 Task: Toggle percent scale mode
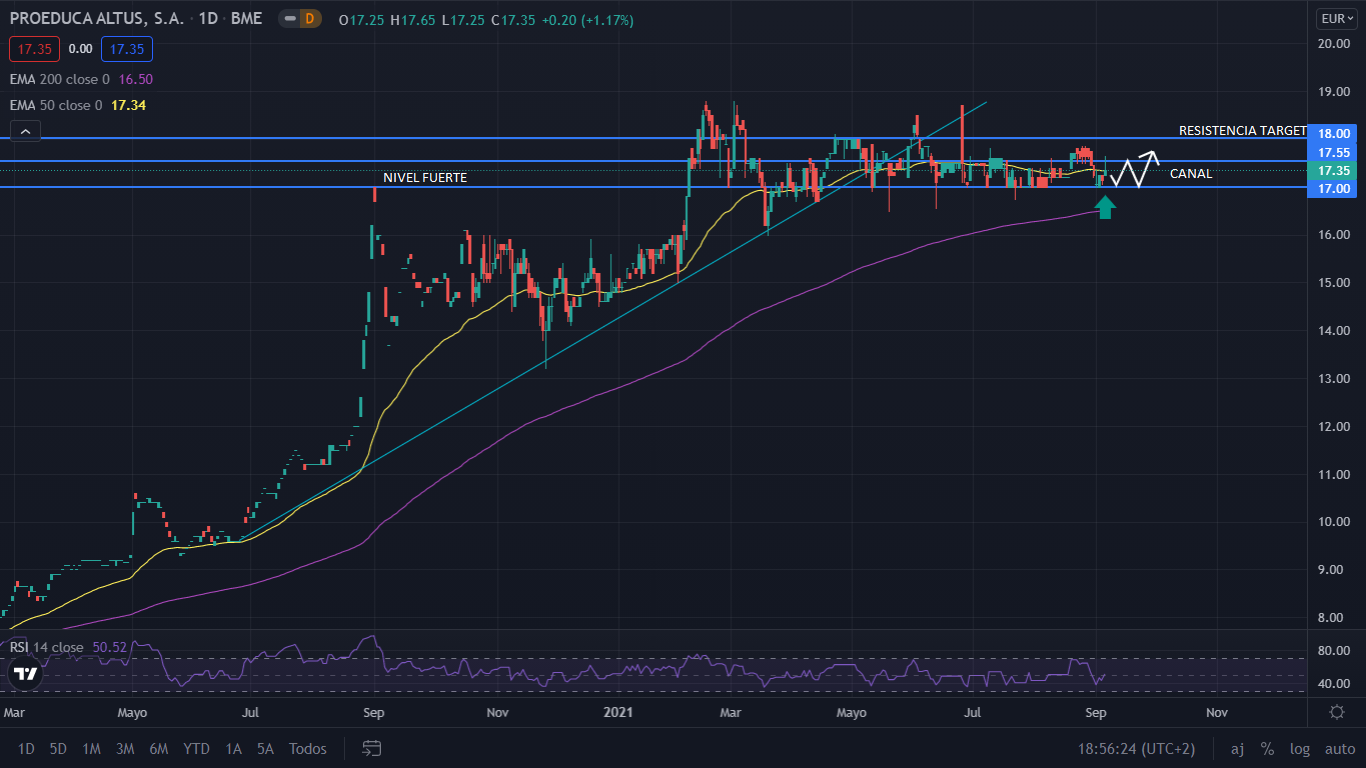1267,748
